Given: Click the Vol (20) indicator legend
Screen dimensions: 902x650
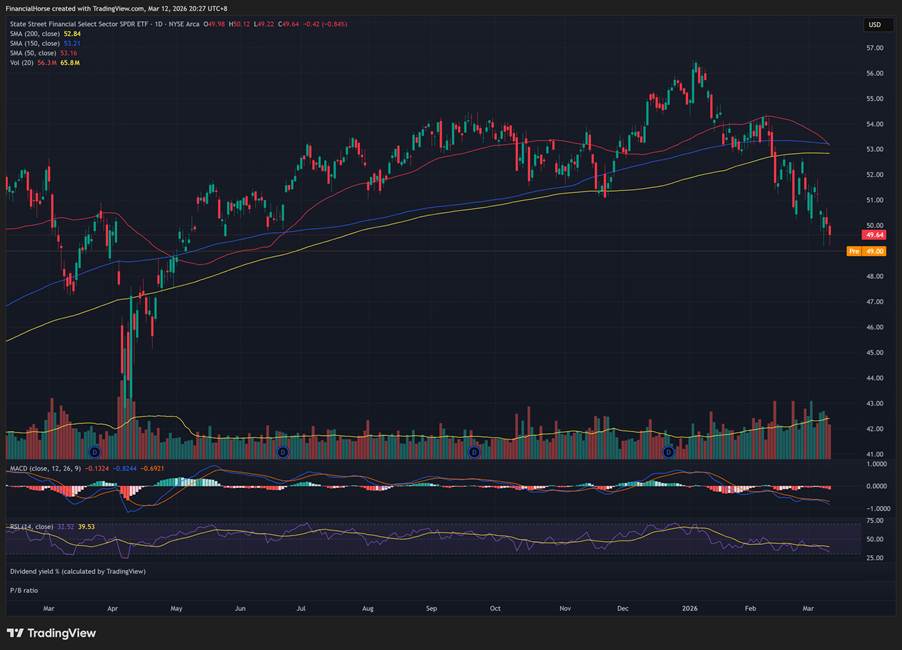Looking at the screenshot, I should pos(20,63).
